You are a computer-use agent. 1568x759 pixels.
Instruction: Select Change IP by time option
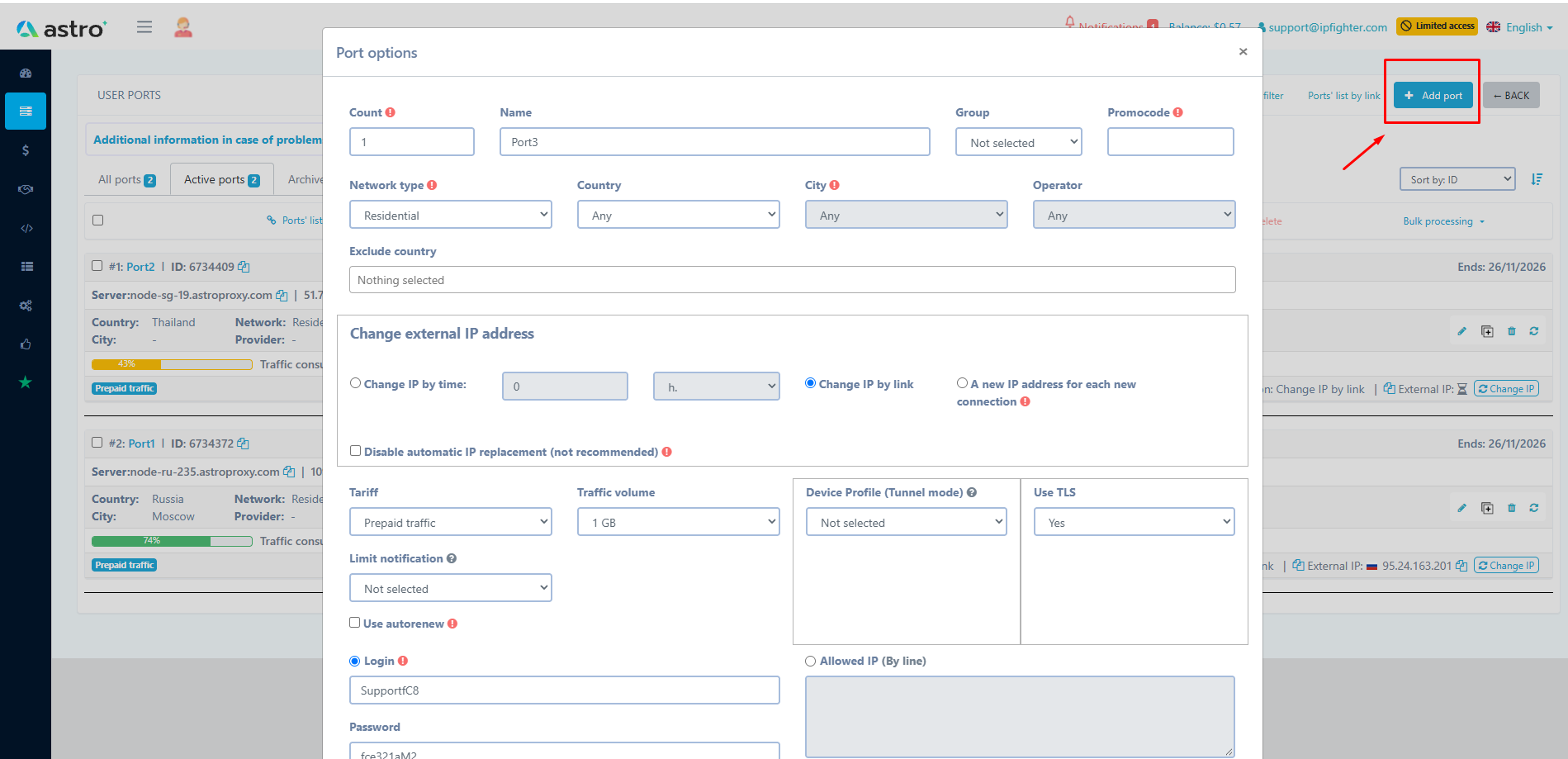355,383
